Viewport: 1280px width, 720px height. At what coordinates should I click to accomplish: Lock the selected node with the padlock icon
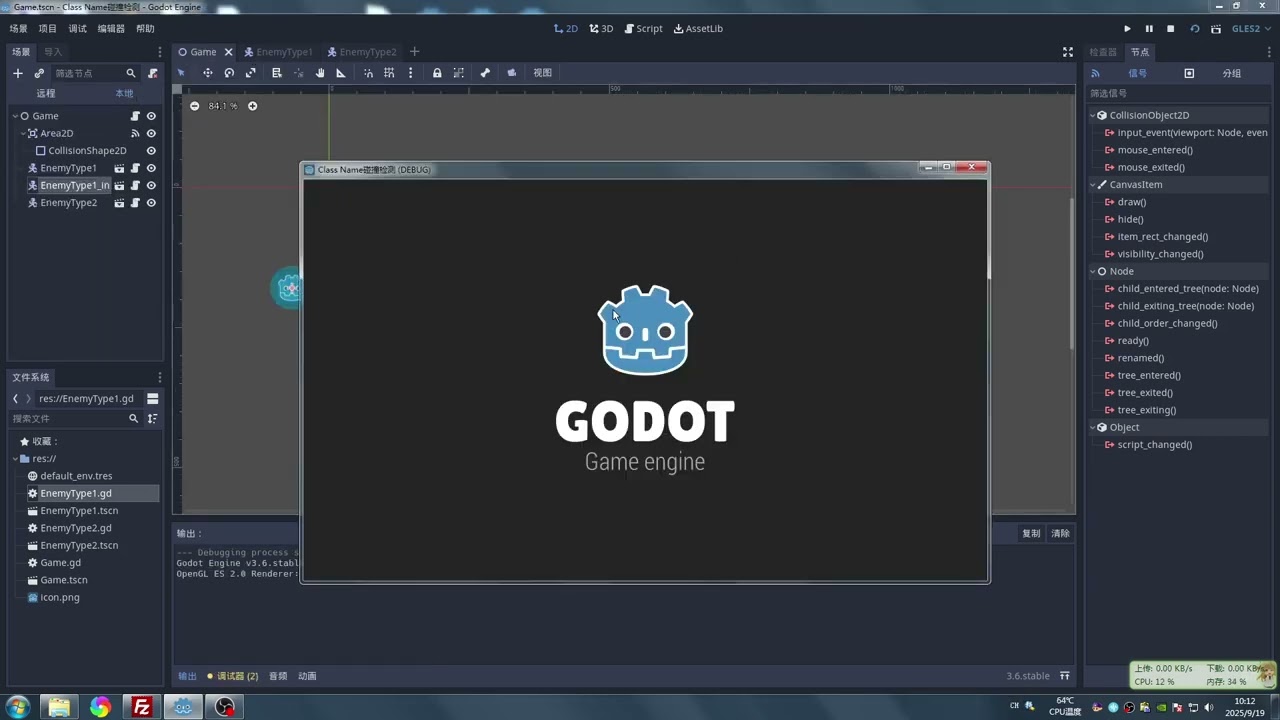point(437,73)
